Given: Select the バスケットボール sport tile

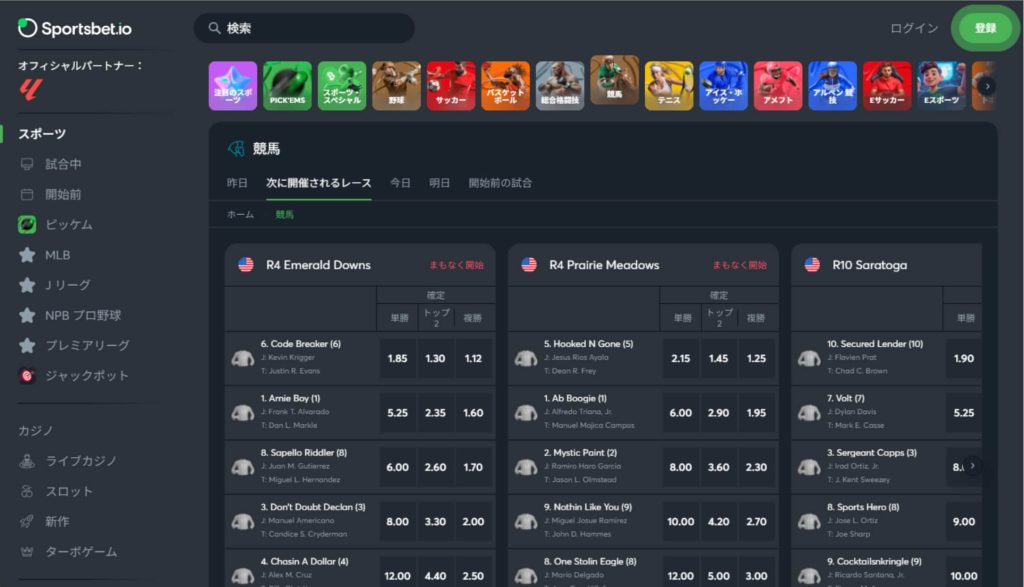Looking at the screenshot, I should tap(505, 86).
